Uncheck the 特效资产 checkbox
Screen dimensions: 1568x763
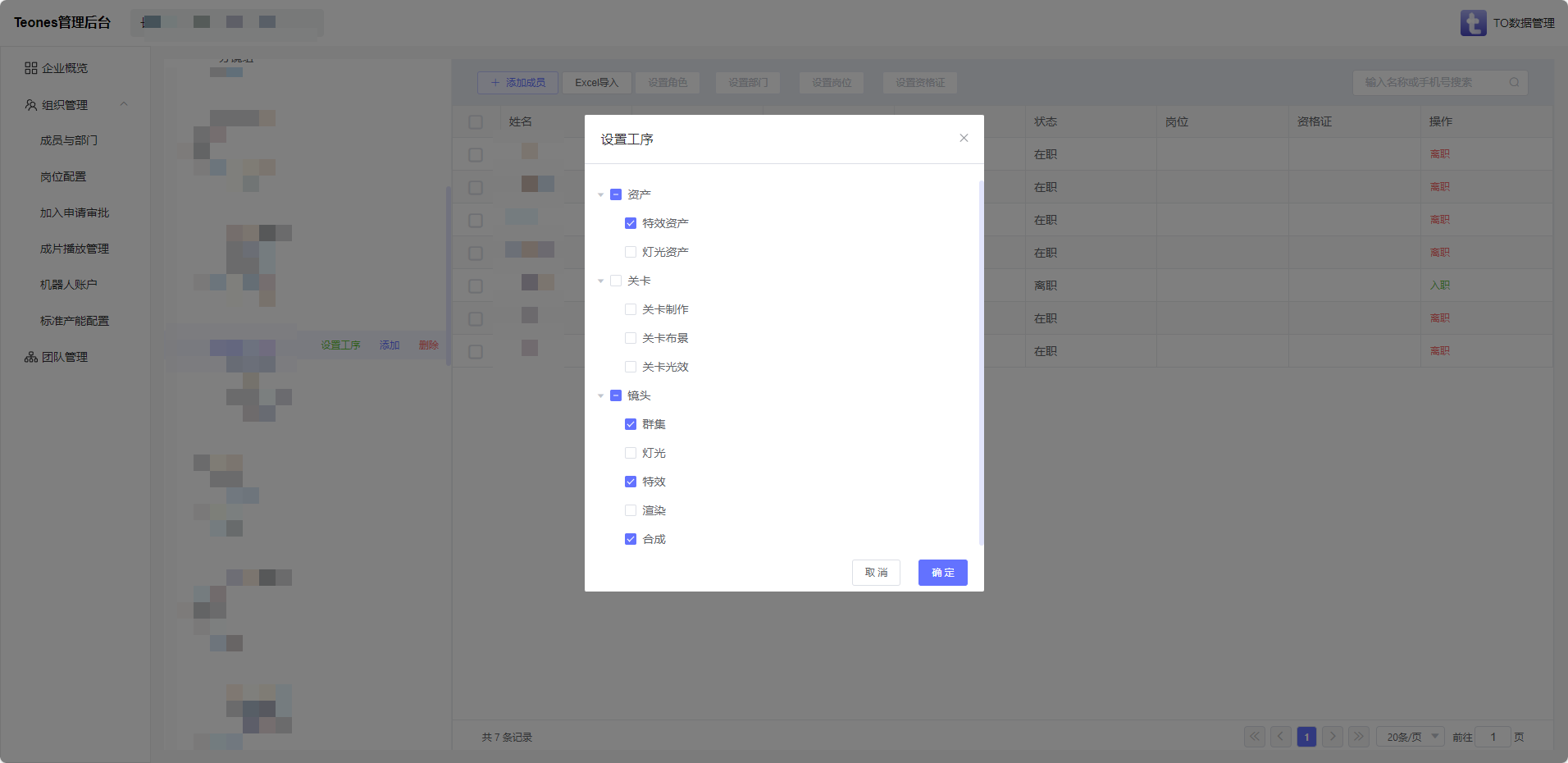click(x=631, y=223)
